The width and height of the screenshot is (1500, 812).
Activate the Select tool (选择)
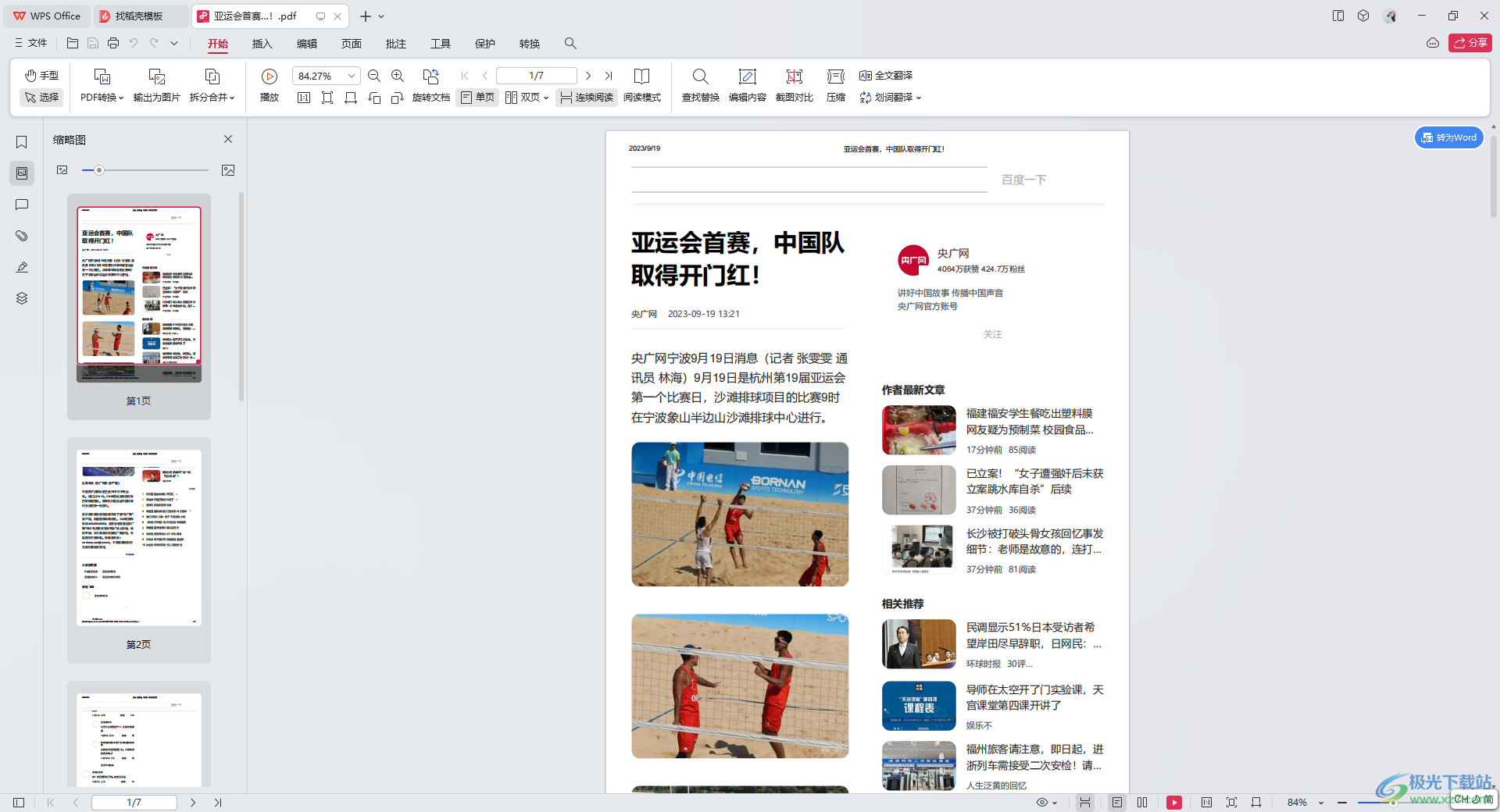(41, 98)
